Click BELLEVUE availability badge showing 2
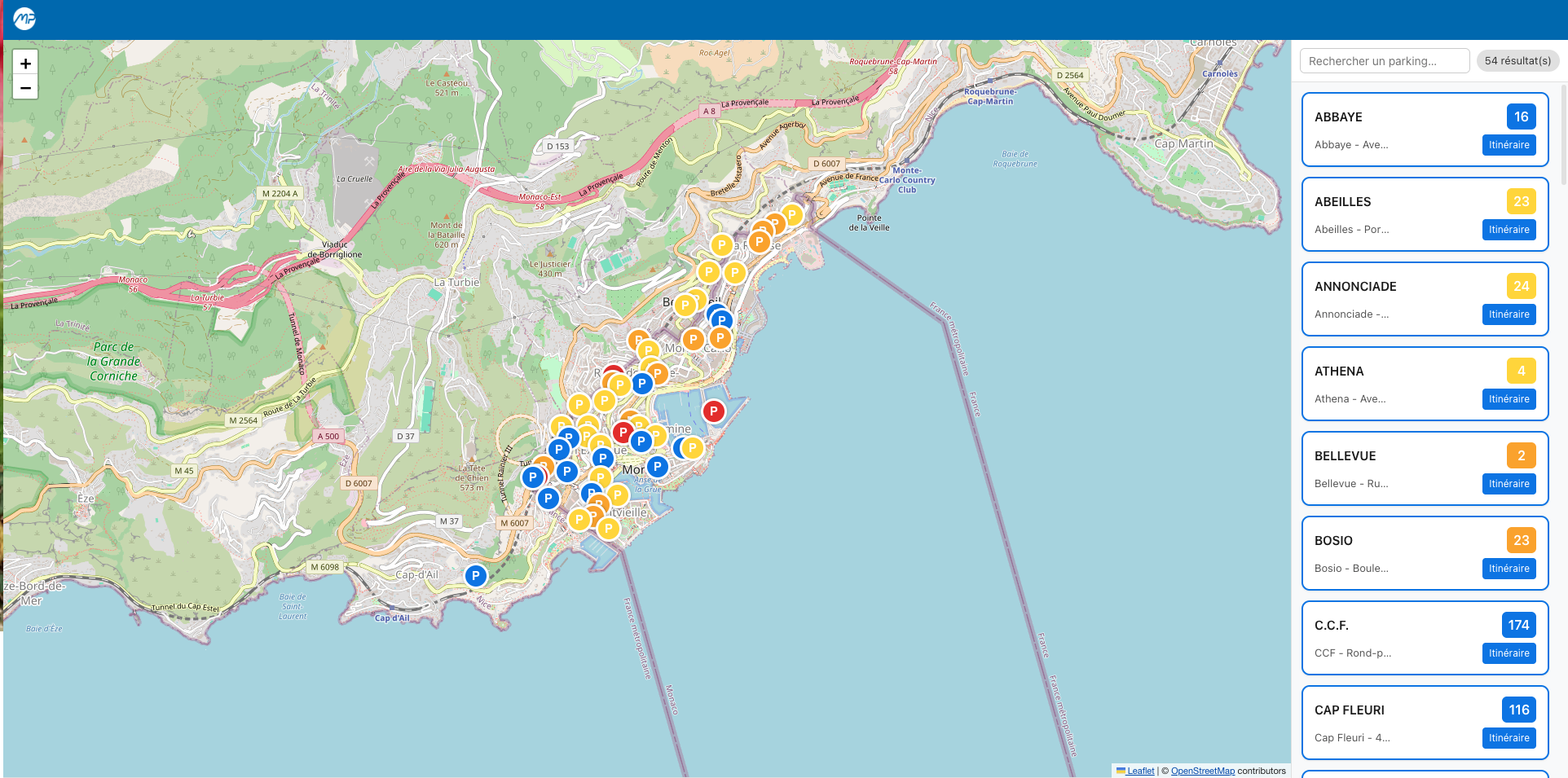 coord(1521,455)
